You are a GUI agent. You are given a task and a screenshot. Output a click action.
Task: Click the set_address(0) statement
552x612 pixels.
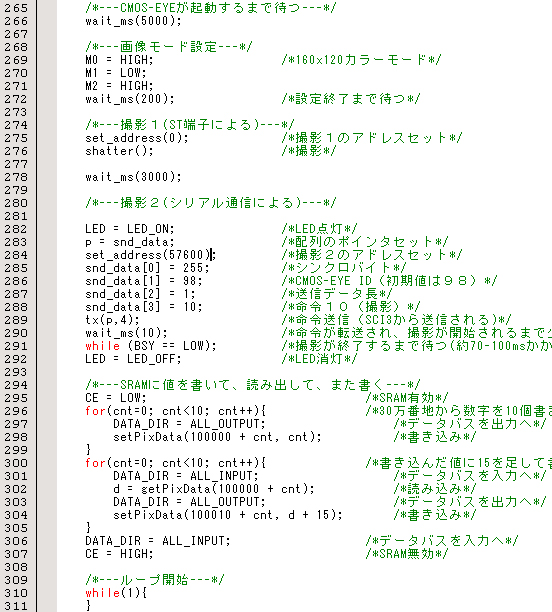pos(137,138)
